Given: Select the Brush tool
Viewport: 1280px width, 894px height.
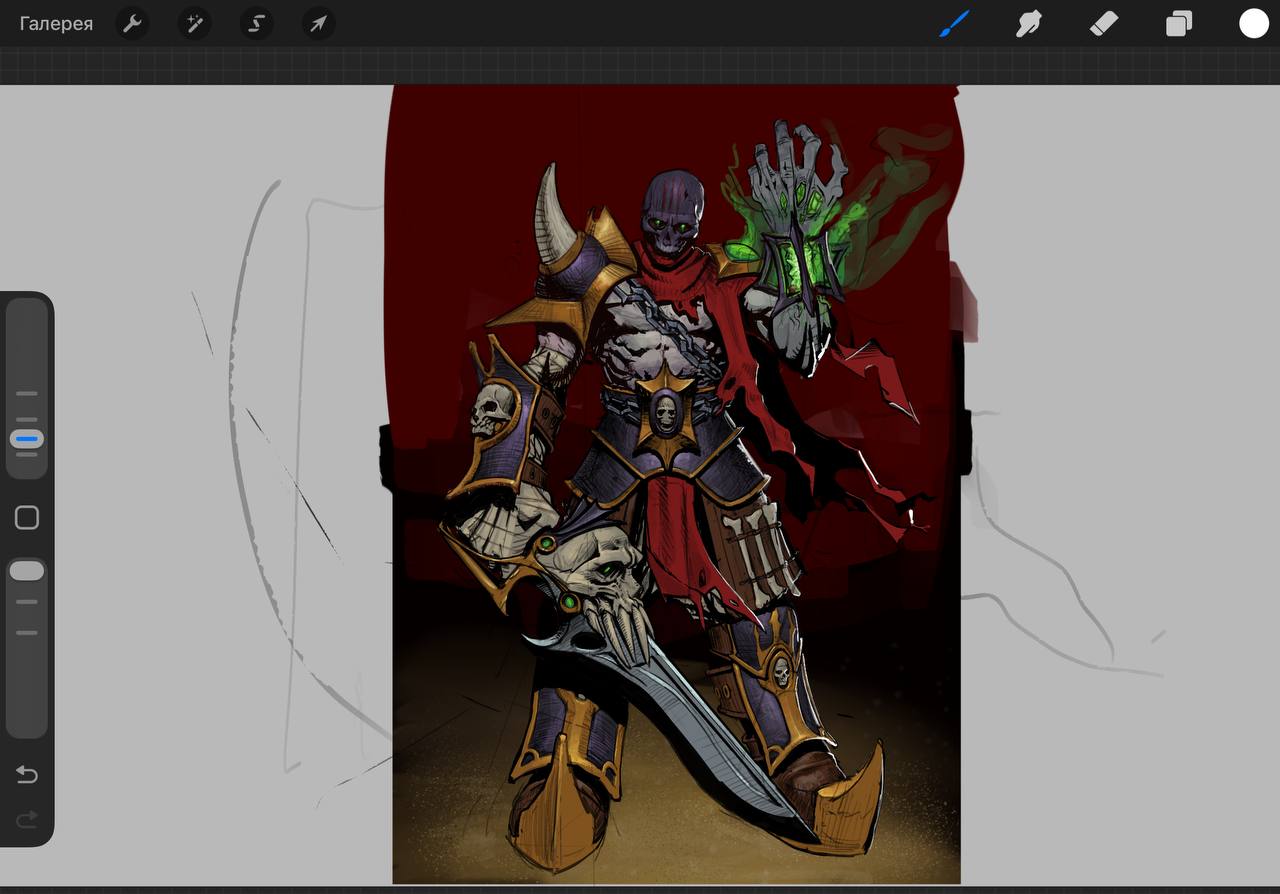Looking at the screenshot, I should [954, 23].
